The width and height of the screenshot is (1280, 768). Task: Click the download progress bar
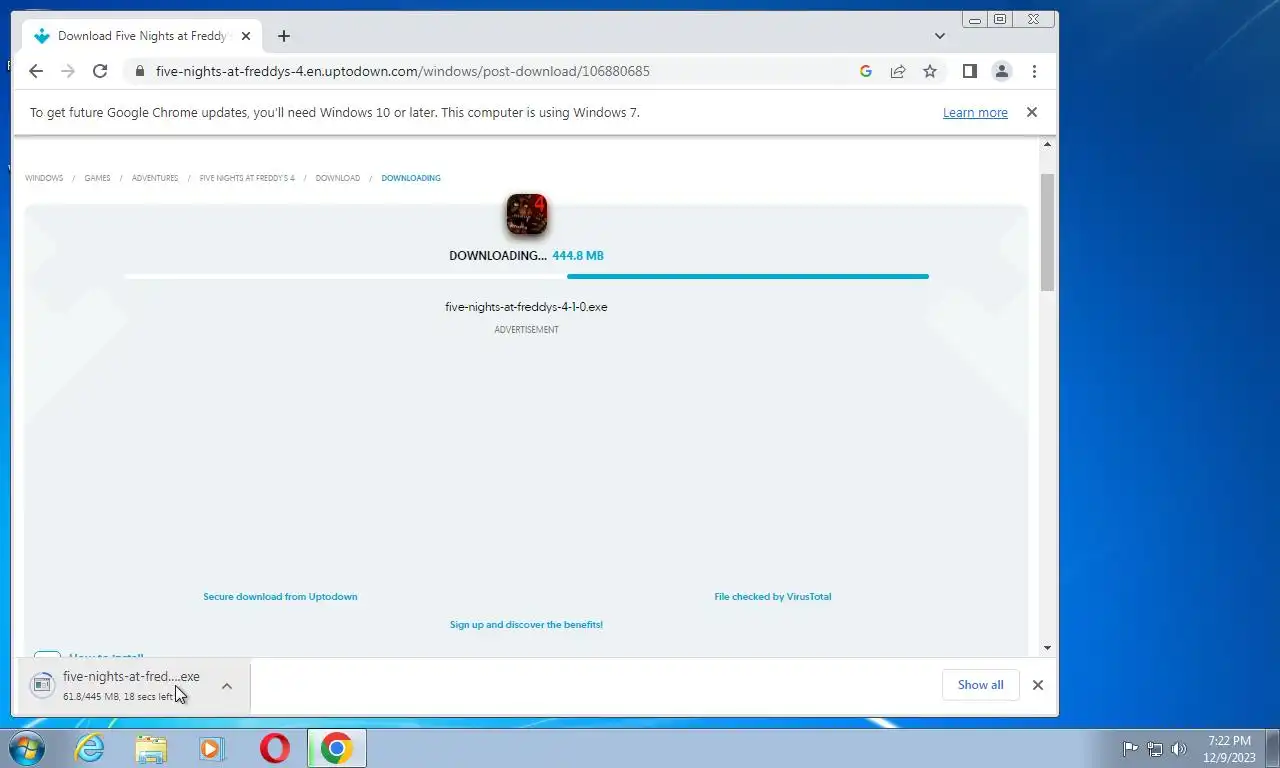tap(526, 276)
